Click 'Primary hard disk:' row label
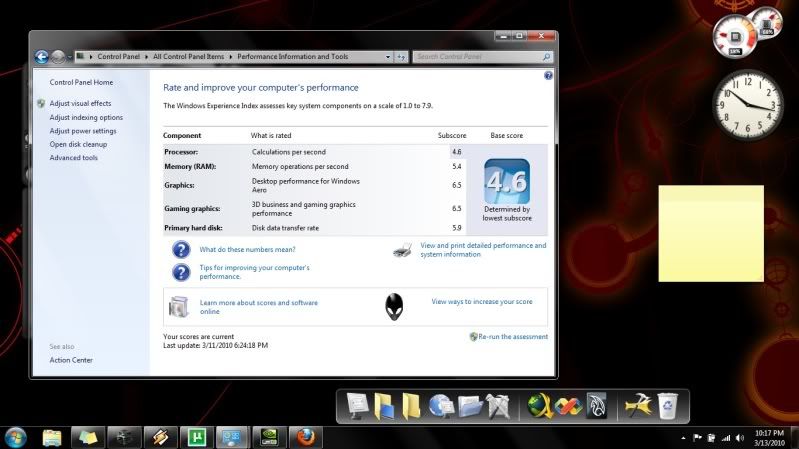Screen dimensions: 799x449 click(193, 228)
